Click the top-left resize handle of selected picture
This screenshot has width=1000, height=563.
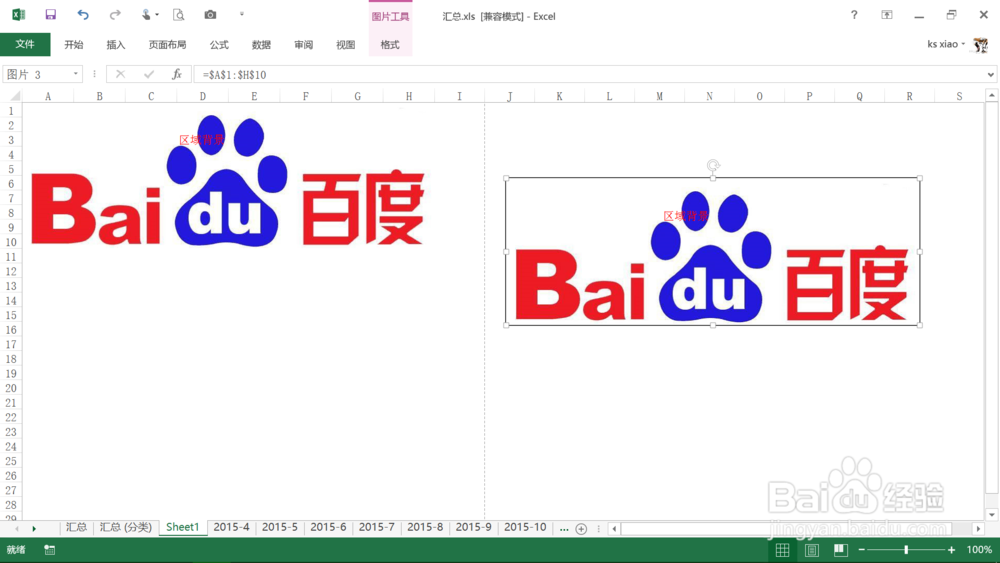pyautogui.click(x=506, y=179)
